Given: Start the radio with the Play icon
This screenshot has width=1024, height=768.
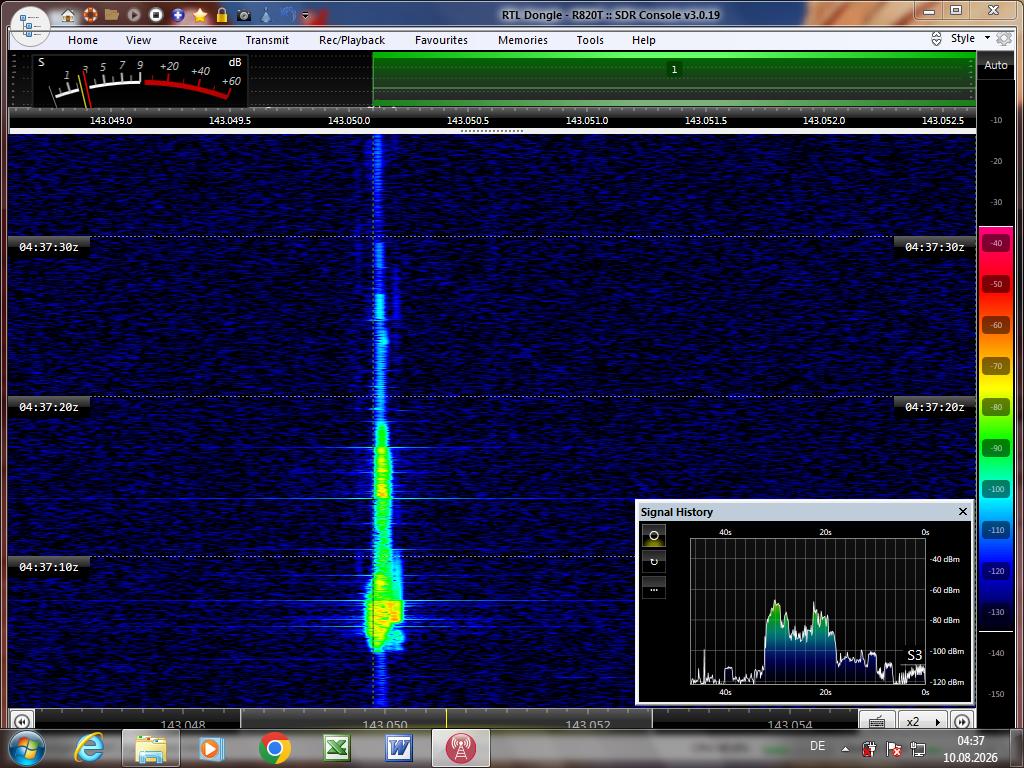Looking at the screenshot, I should pyautogui.click(x=134, y=14).
